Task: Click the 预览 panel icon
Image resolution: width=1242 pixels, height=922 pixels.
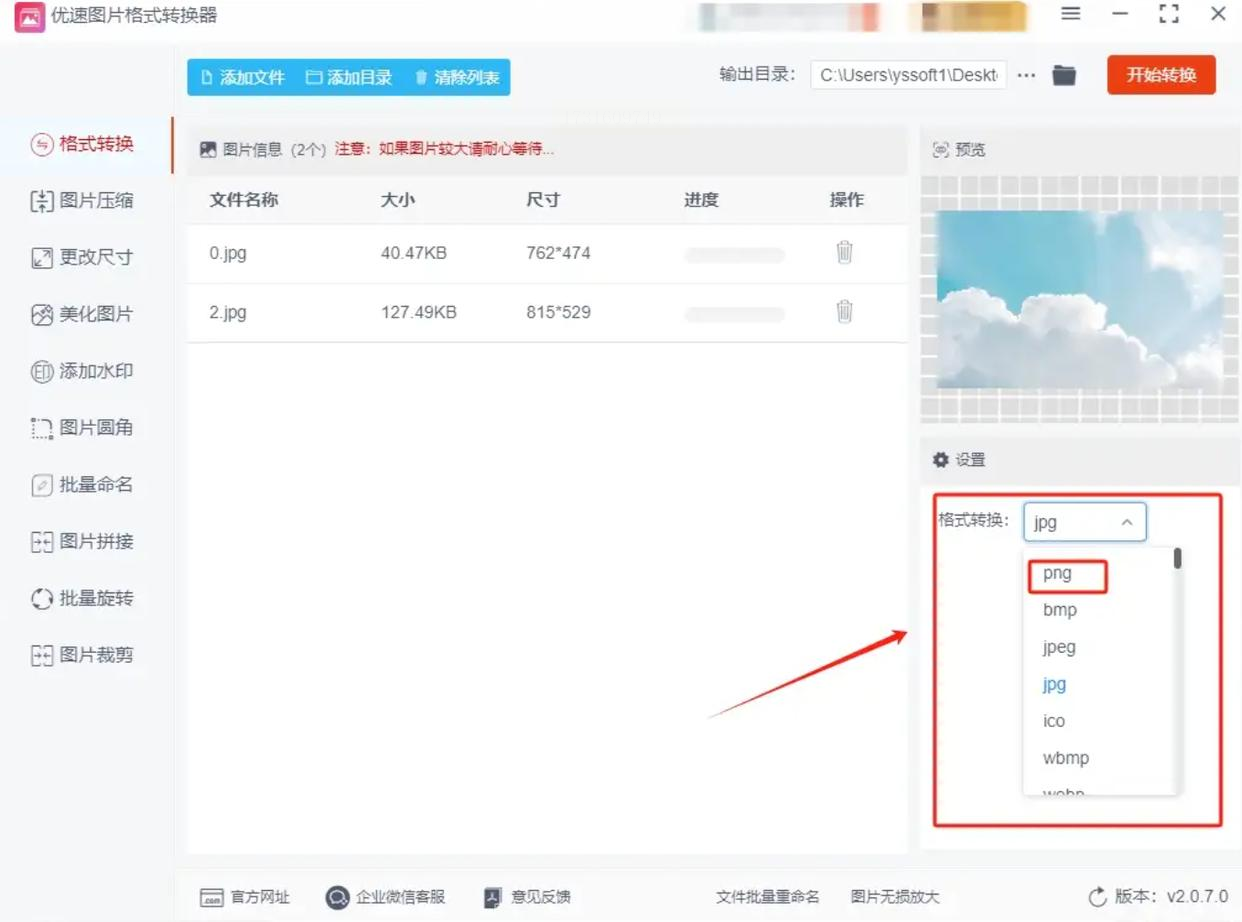Action: 941,150
